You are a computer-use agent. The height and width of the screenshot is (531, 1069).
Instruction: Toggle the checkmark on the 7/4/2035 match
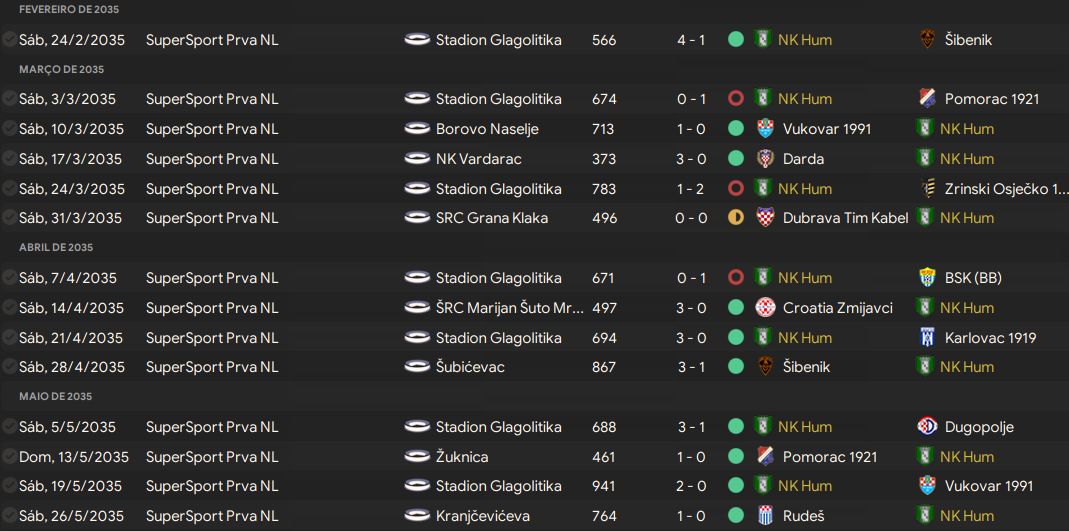(x=9, y=277)
